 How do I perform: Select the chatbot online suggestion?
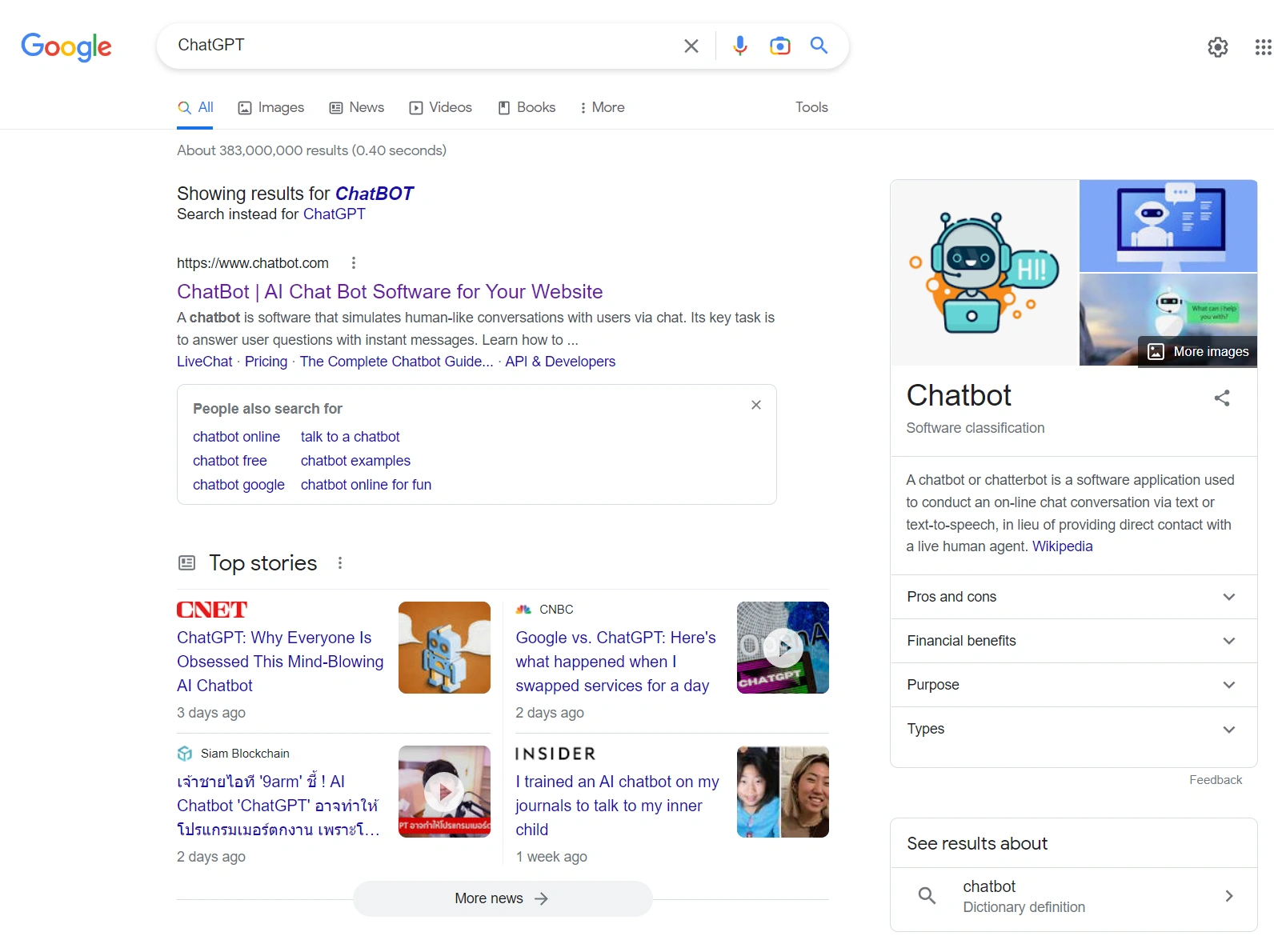[x=236, y=437]
